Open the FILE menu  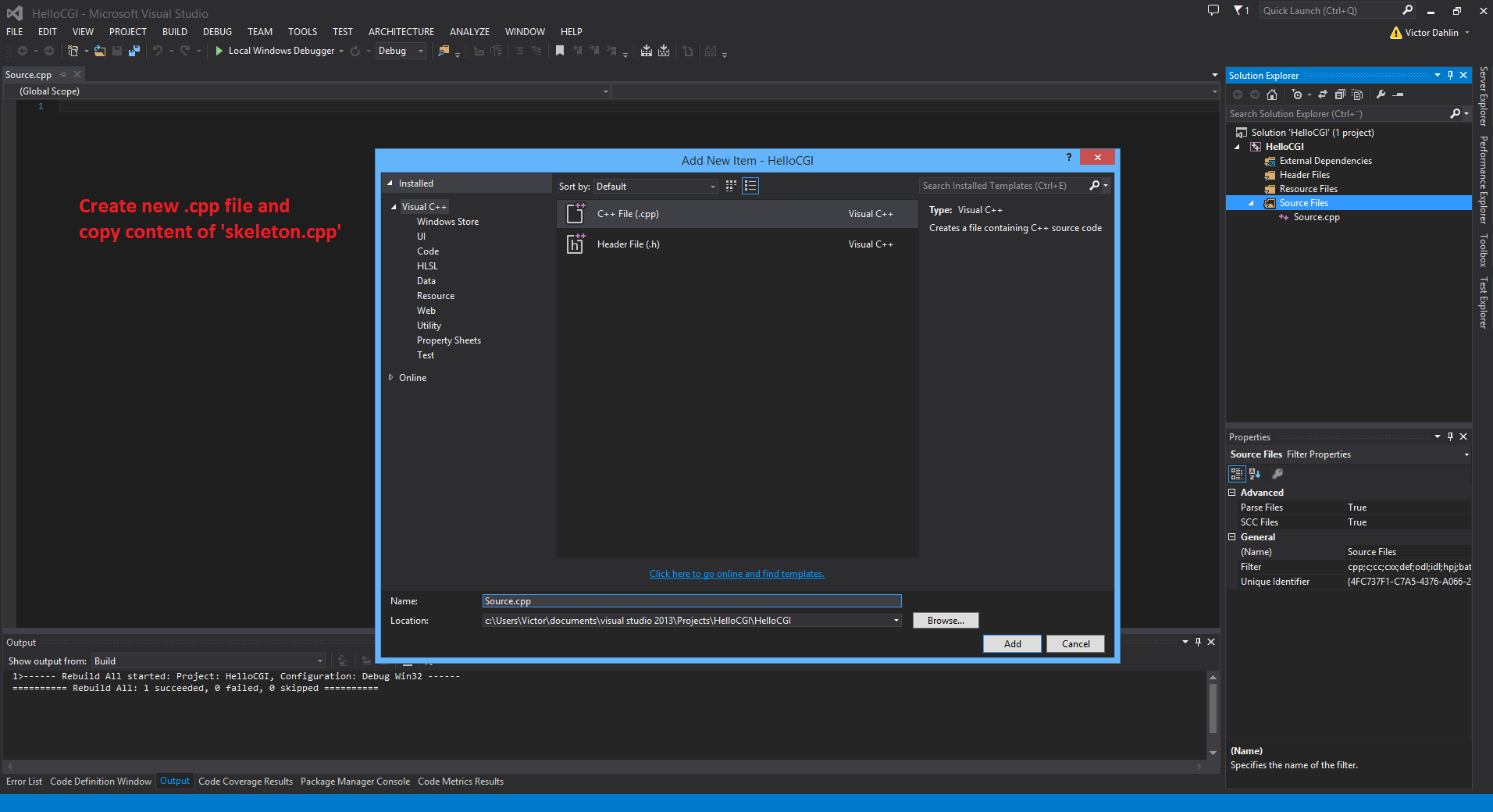(x=15, y=32)
